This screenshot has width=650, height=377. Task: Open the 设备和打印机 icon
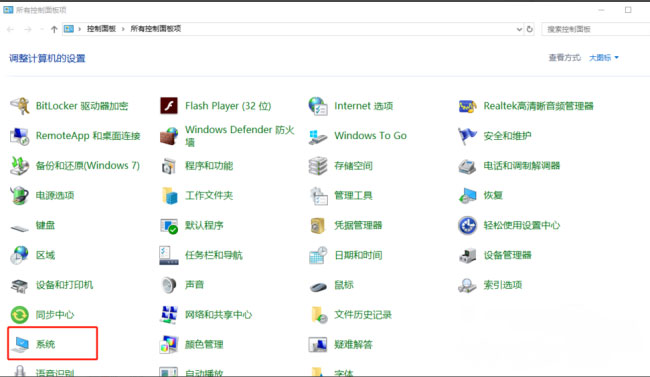point(19,285)
